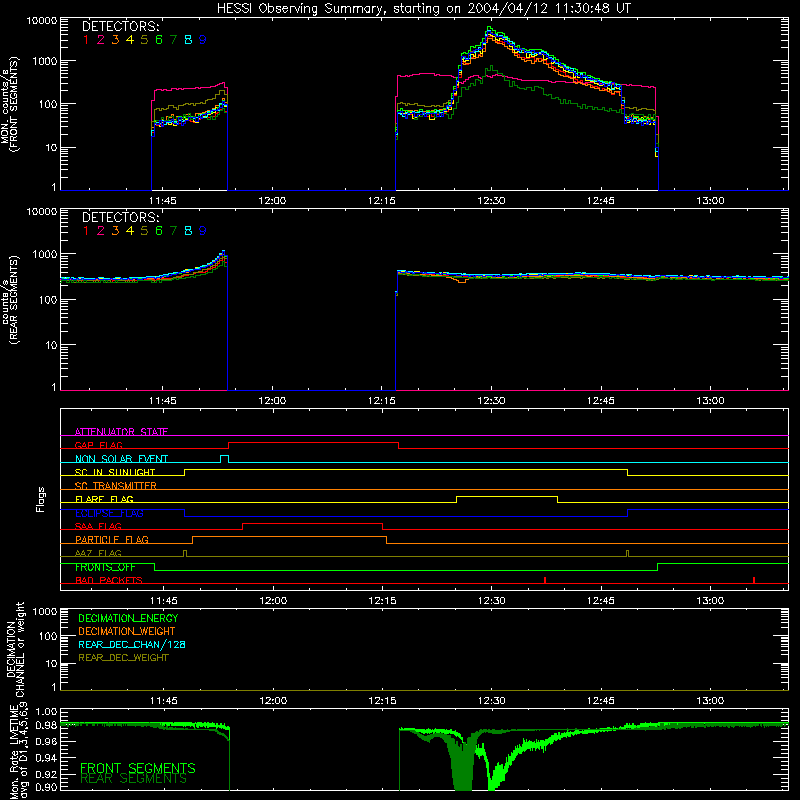Select detector 1 label in front segments panel
This screenshot has height=800, width=800.
[86, 40]
